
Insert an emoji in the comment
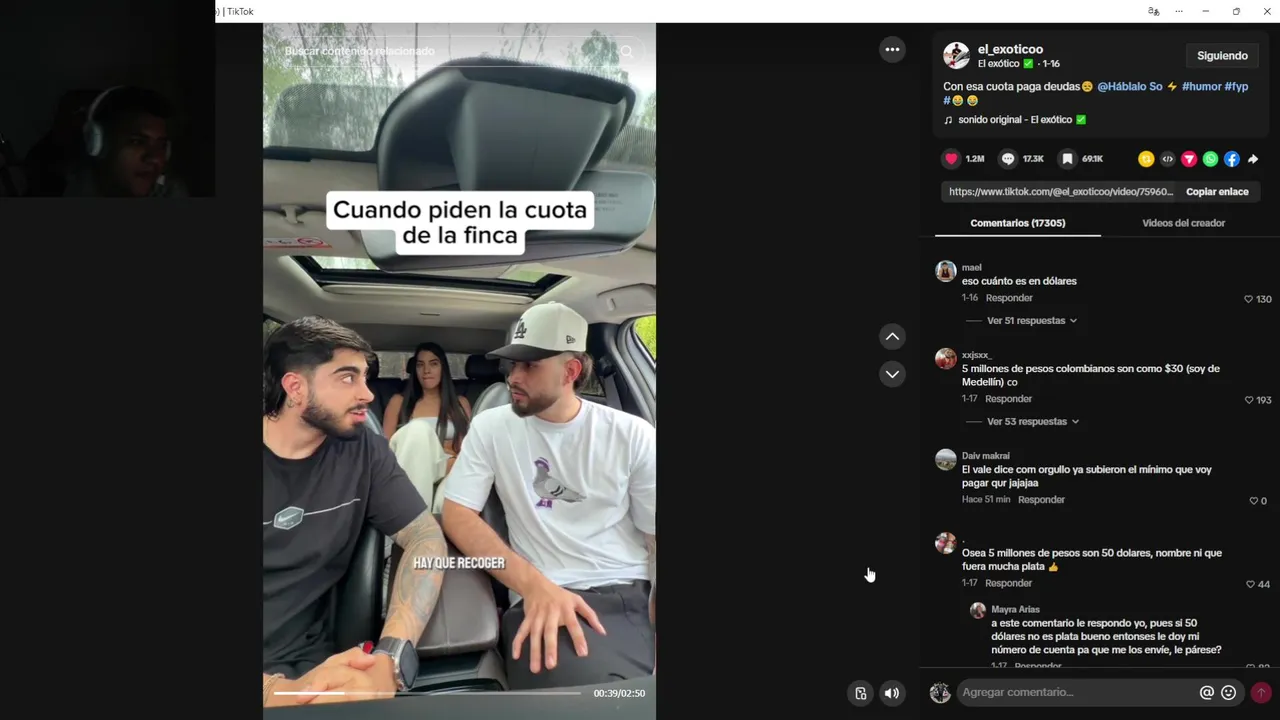tap(1229, 692)
